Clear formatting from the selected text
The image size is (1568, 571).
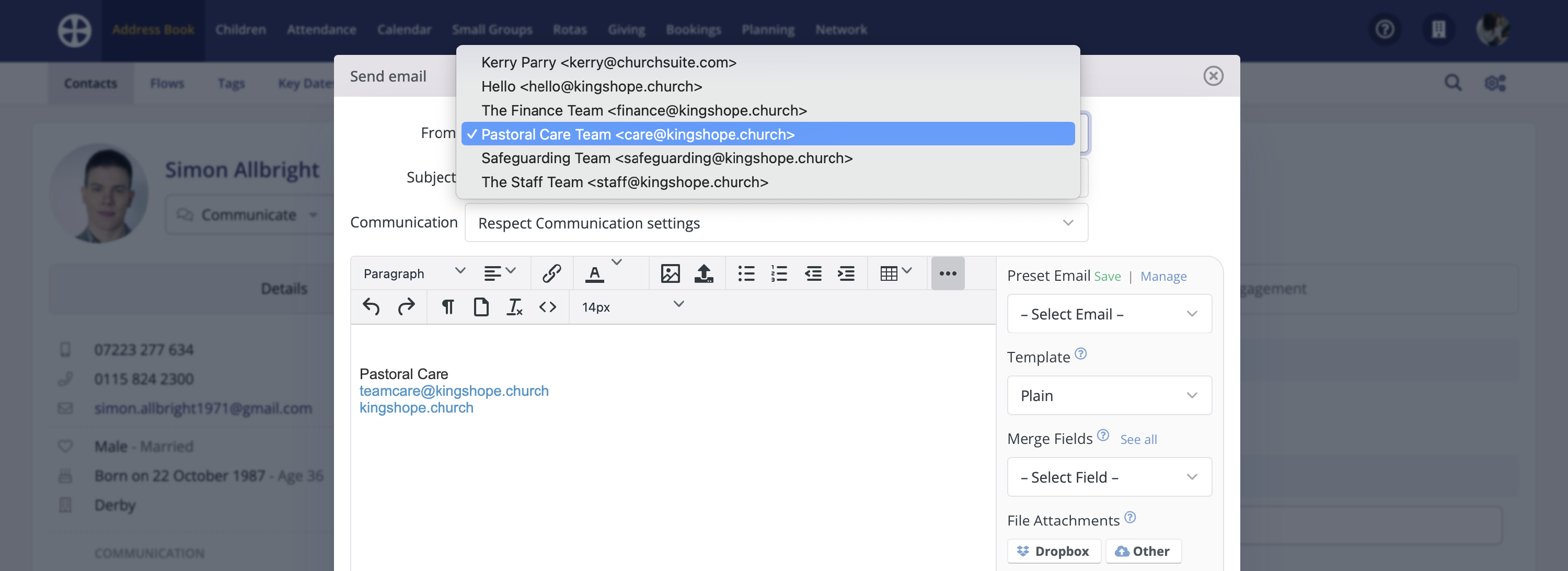[x=514, y=307]
